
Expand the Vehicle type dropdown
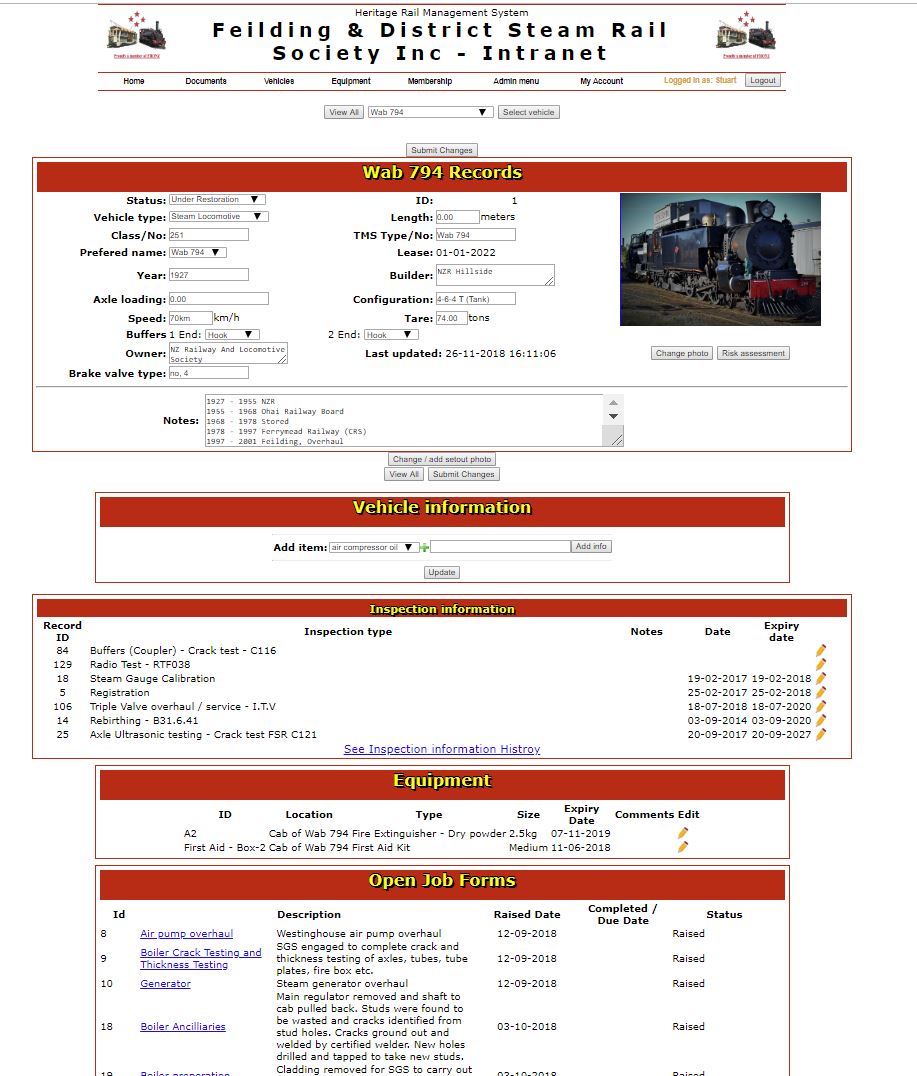[x=218, y=216]
